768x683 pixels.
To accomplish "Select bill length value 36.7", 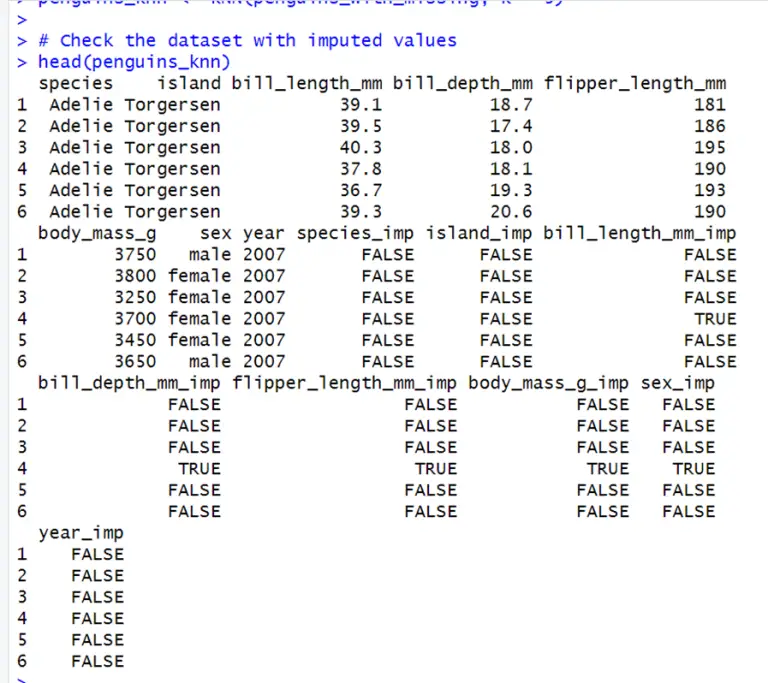I will pyautogui.click(x=361, y=190).
